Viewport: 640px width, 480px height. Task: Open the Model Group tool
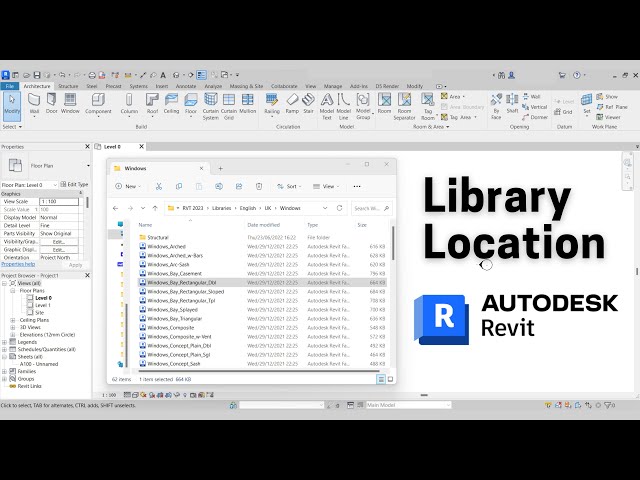tap(363, 106)
